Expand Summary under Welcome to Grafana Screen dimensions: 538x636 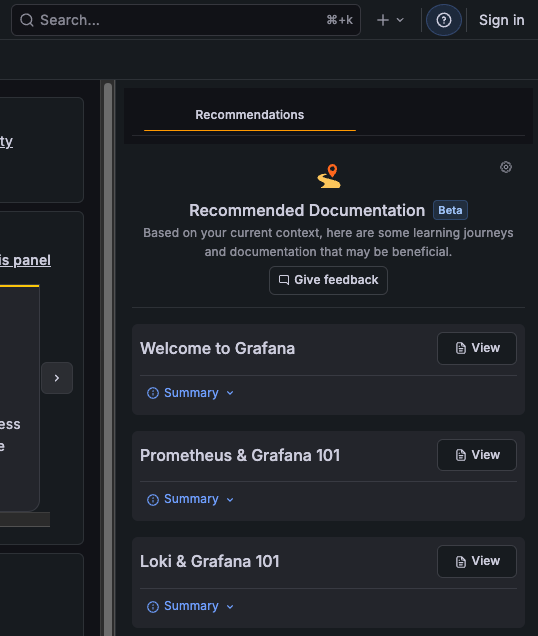[x=190, y=393]
